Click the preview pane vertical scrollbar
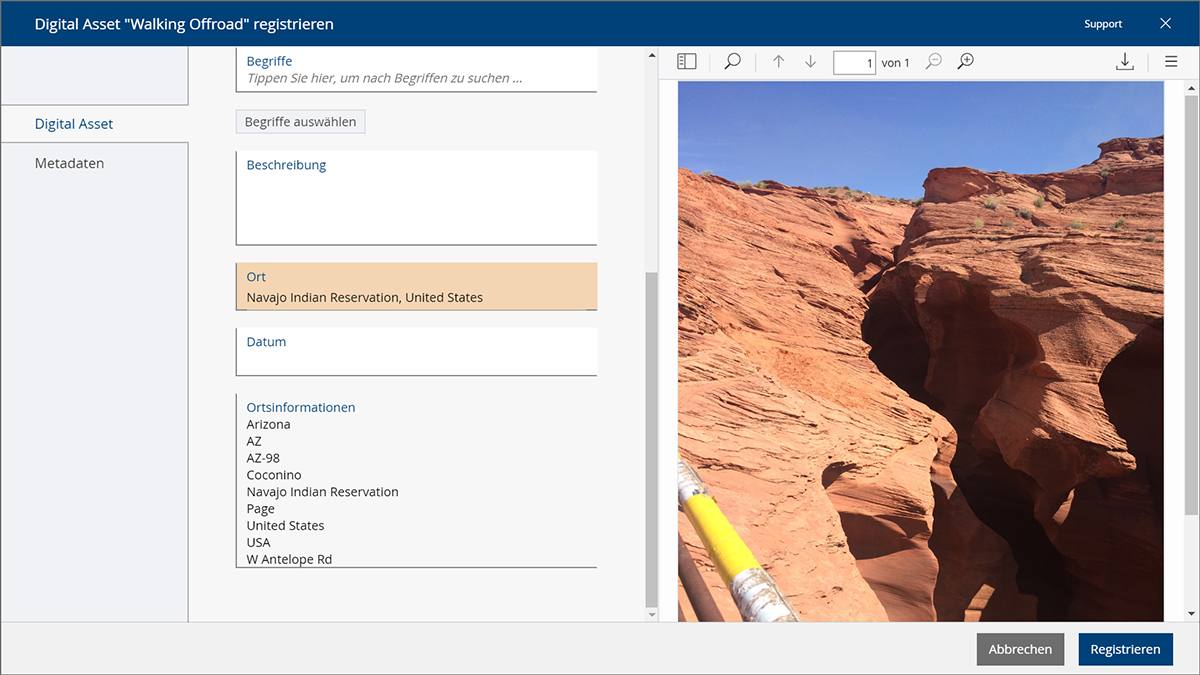Image resolution: width=1200 pixels, height=675 pixels. click(1190, 305)
